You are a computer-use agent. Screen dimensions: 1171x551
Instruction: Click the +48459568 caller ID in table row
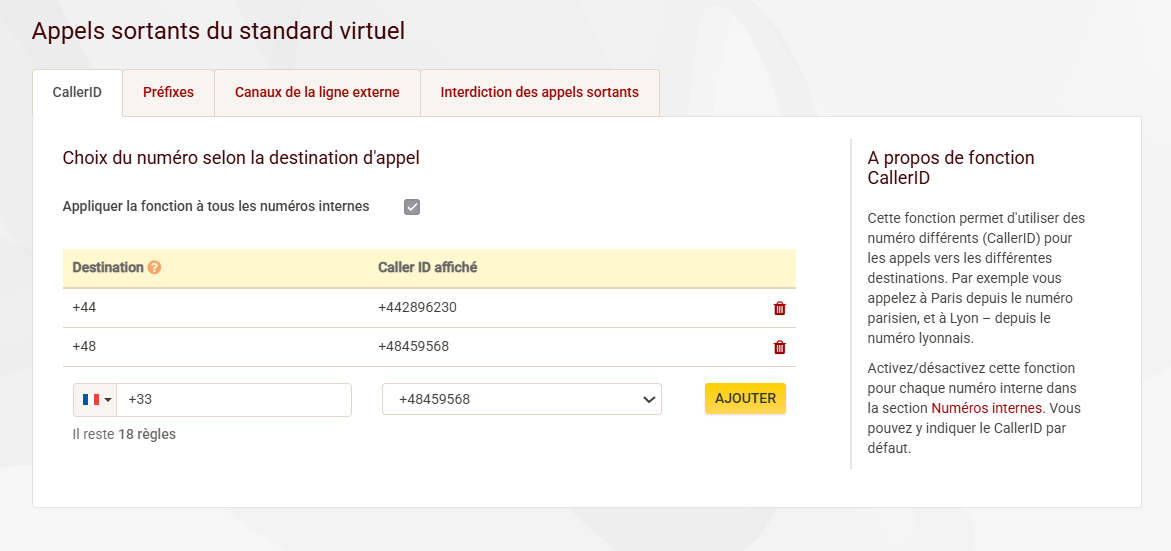(x=414, y=346)
